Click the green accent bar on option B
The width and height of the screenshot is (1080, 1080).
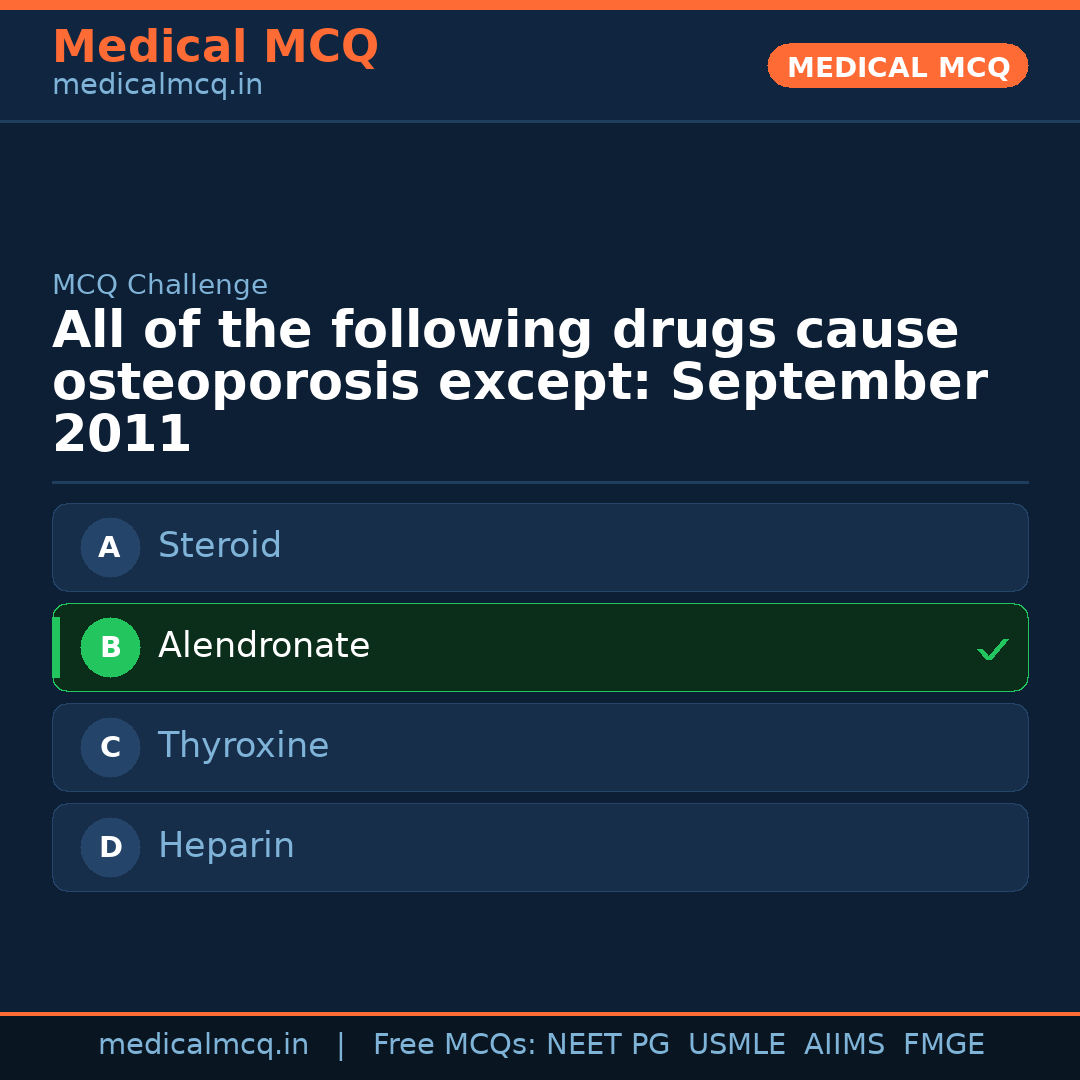(x=56, y=647)
